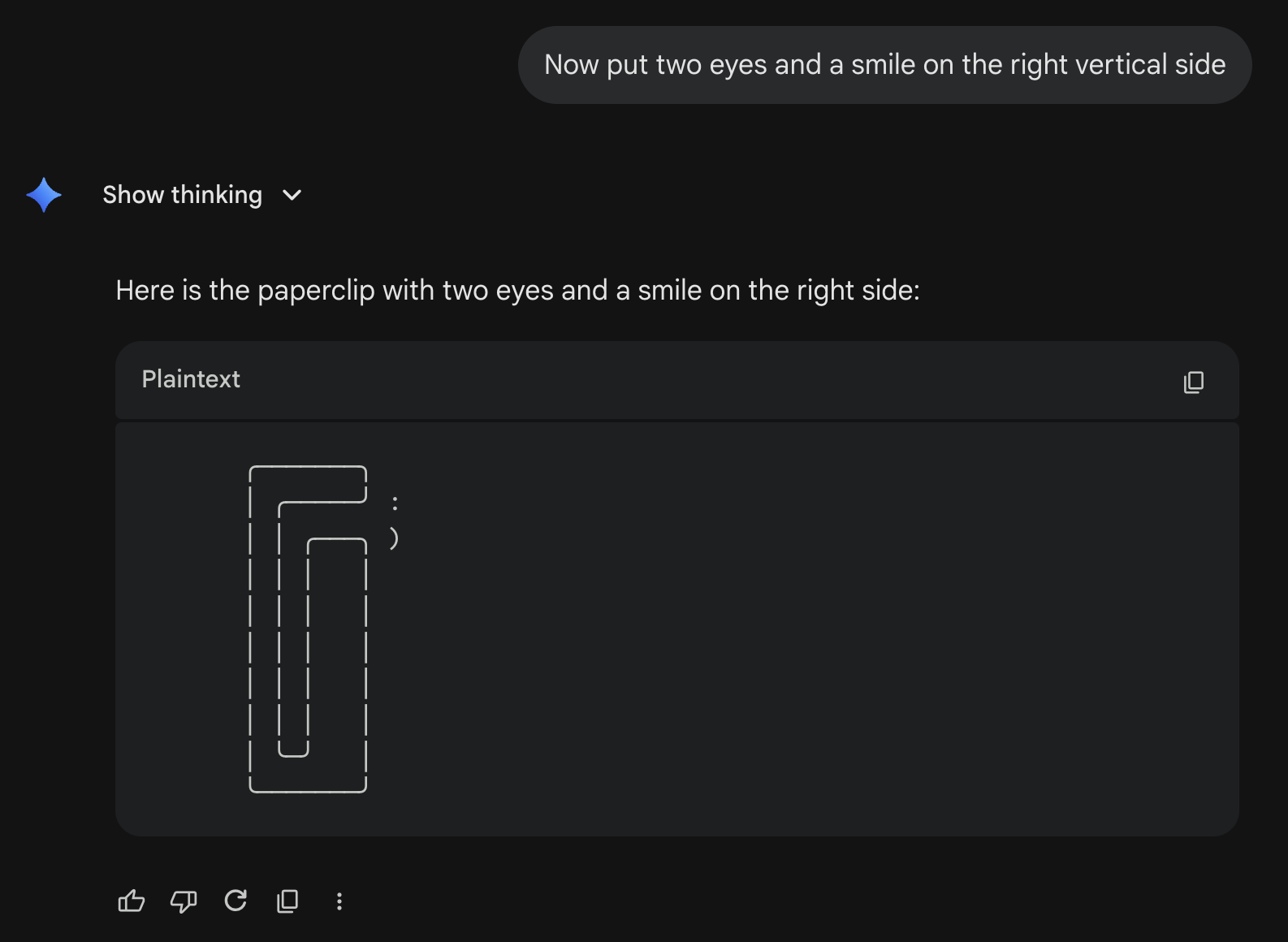Select the user prompt message bubble
The image size is (1288, 942).
(884, 65)
